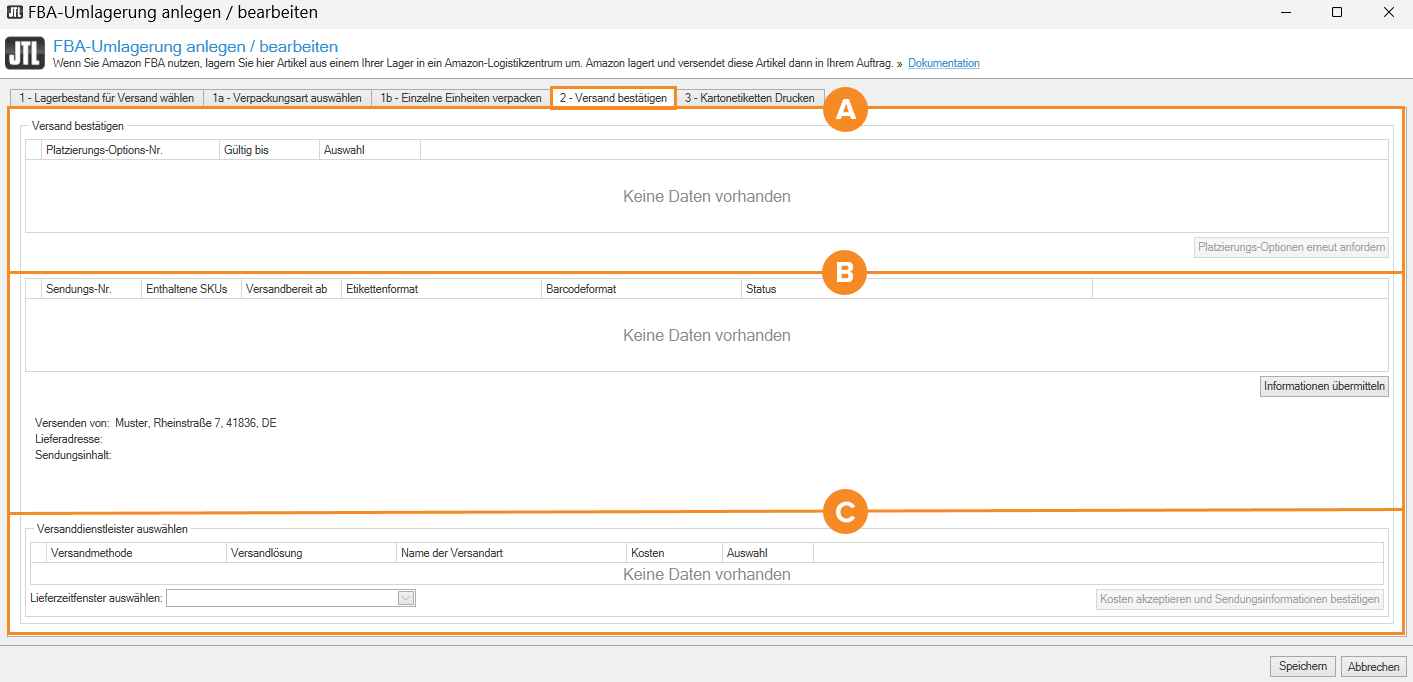Image resolution: width=1413 pixels, height=682 pixels.
Task: Click the Versandmethode column header
Action: point(137,552)
